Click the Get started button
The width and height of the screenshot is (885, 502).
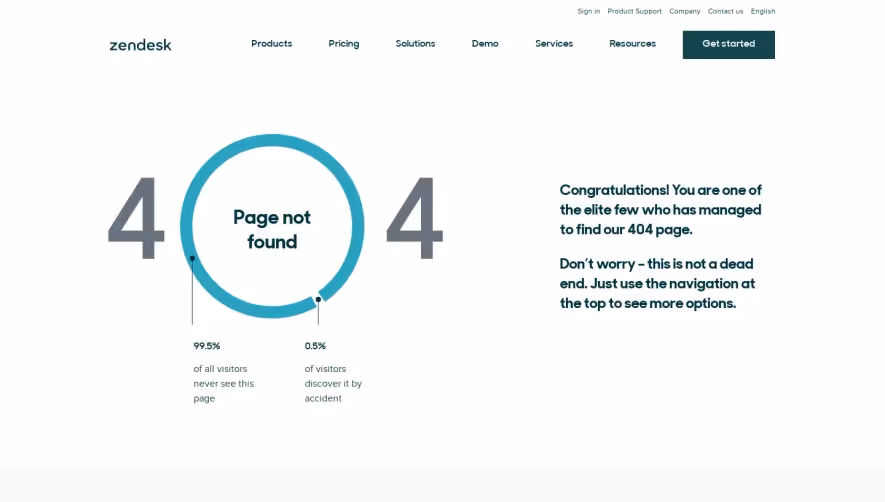[x=729, y=45]
